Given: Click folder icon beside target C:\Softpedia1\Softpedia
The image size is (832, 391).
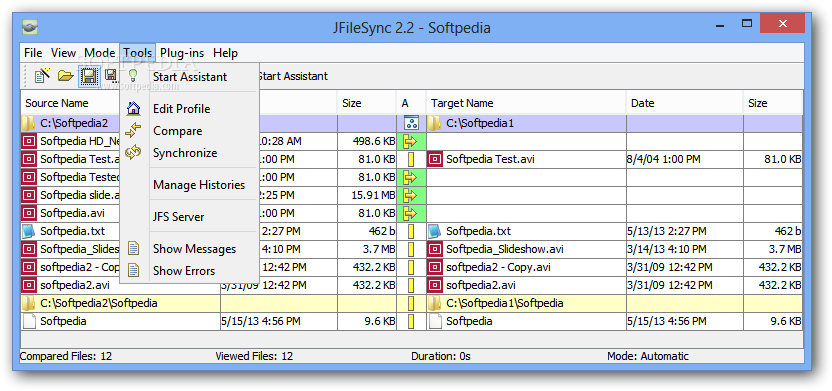Looking at the screenshot, I should click(x=435, y=303).
